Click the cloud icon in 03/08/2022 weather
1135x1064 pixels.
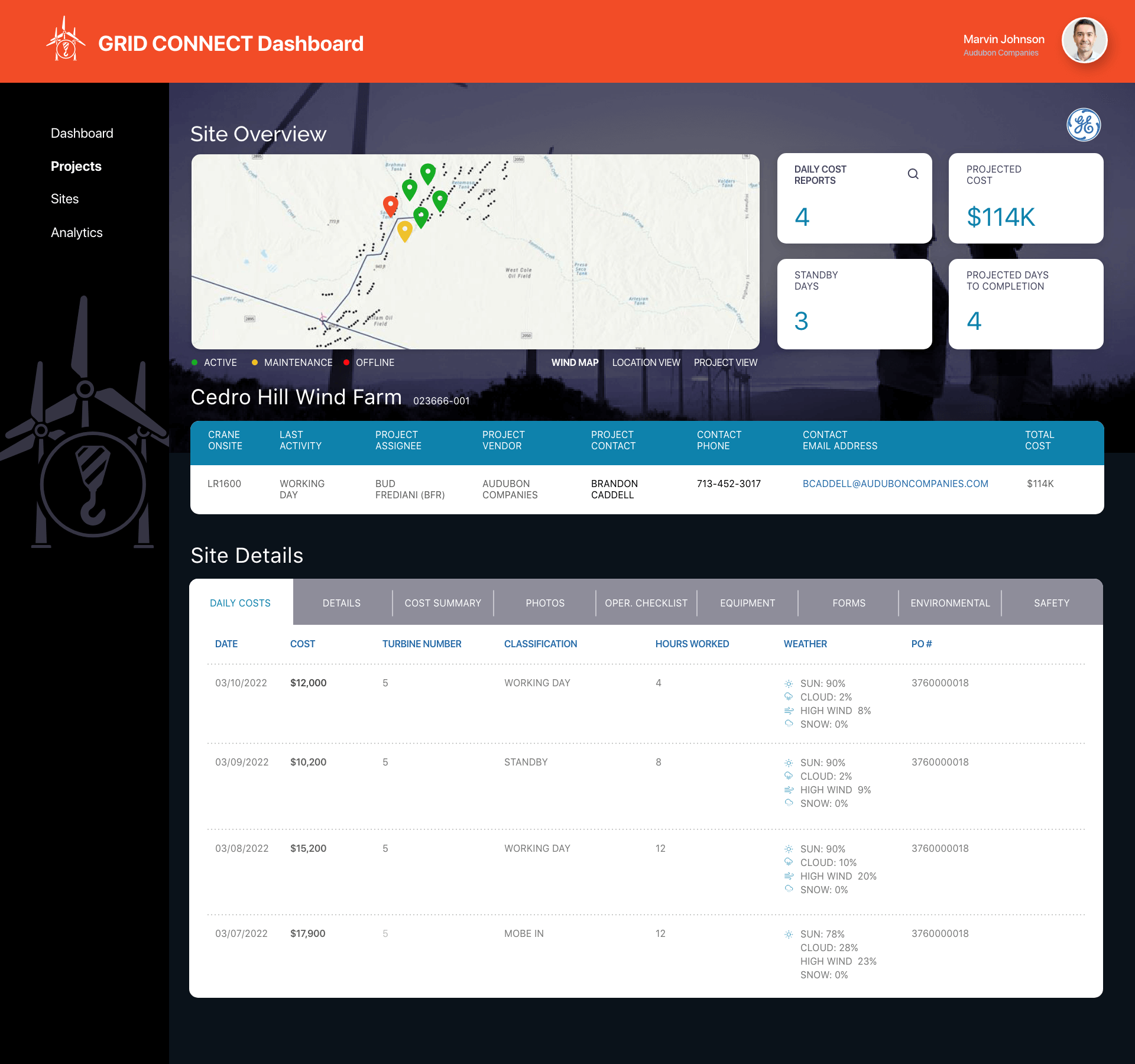[789, 862]
